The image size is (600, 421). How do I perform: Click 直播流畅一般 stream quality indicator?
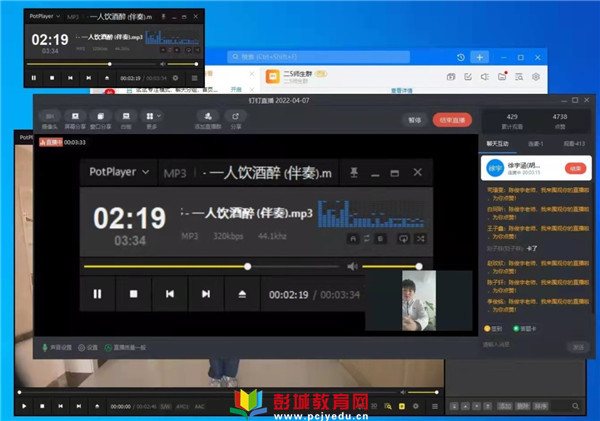(x=125, y=348)
